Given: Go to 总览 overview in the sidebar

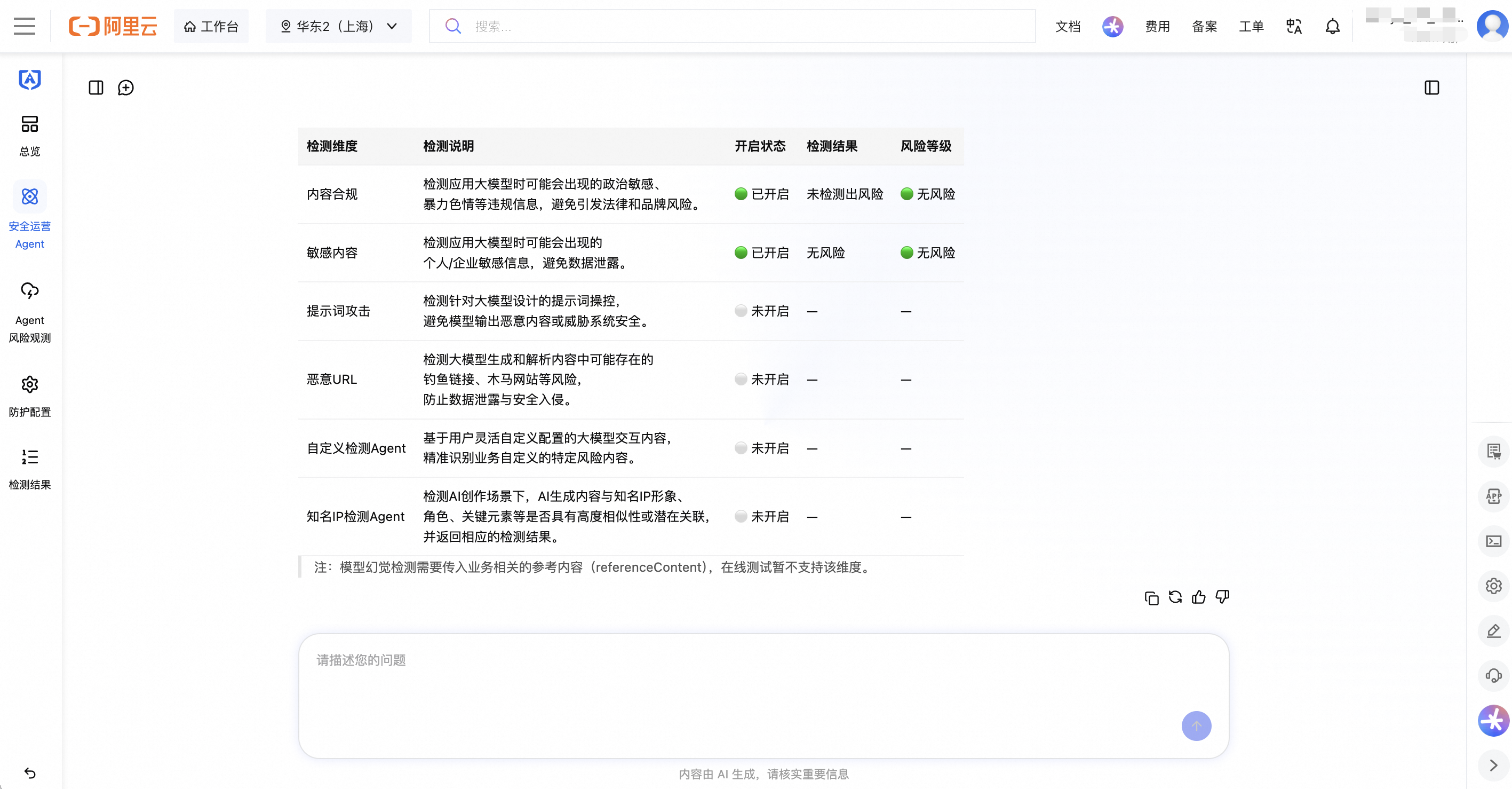Looking at the screenshot, I should (x=30, y=136).
